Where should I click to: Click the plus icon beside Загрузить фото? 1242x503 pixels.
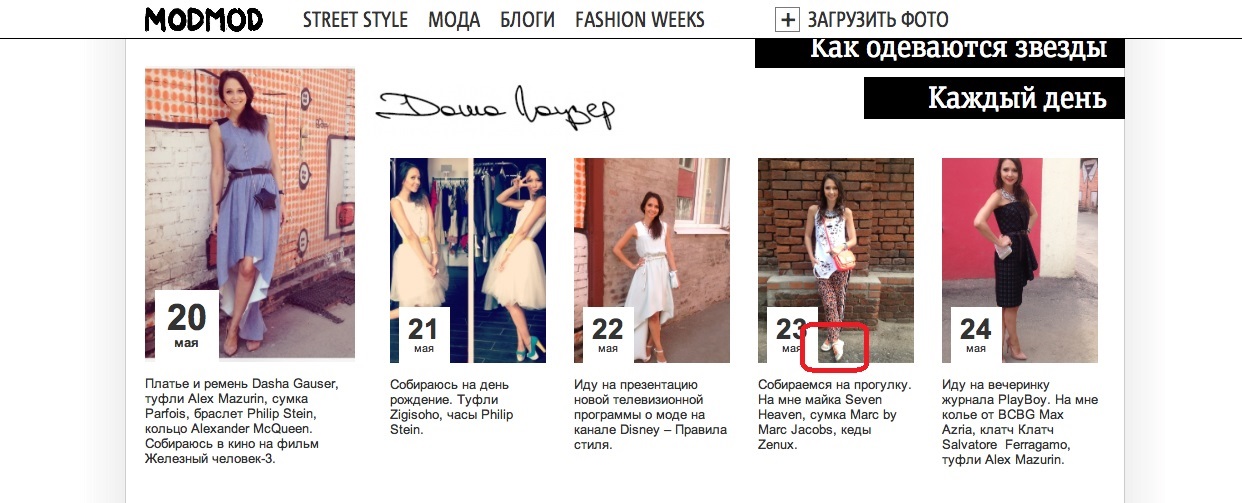(788, 19)
